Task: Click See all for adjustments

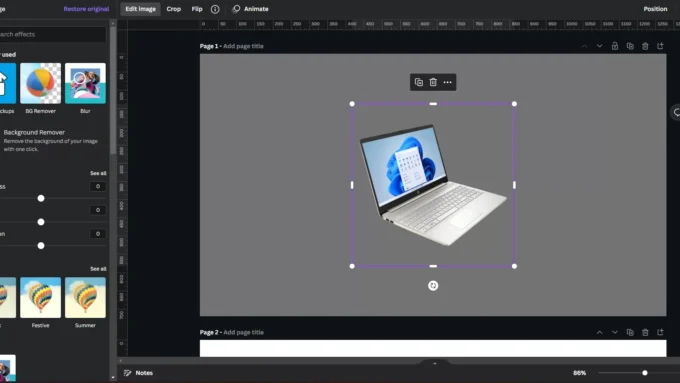Action: (x=98, y=173)
